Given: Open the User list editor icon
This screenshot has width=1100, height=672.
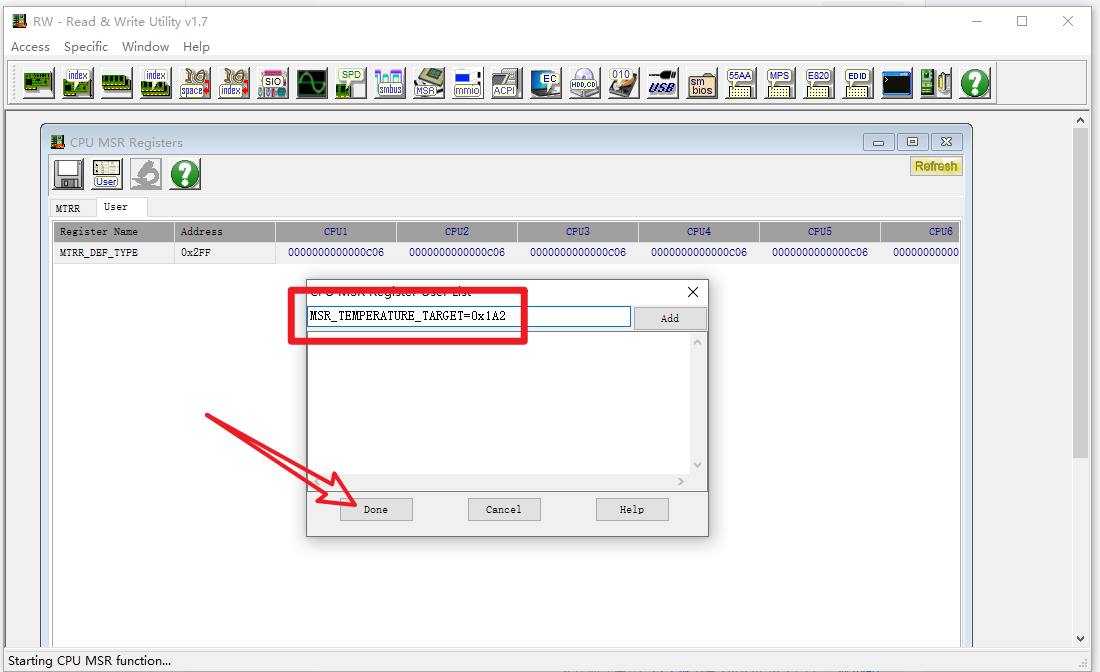Looking at the screenshot, I should (x=106, y=174).
